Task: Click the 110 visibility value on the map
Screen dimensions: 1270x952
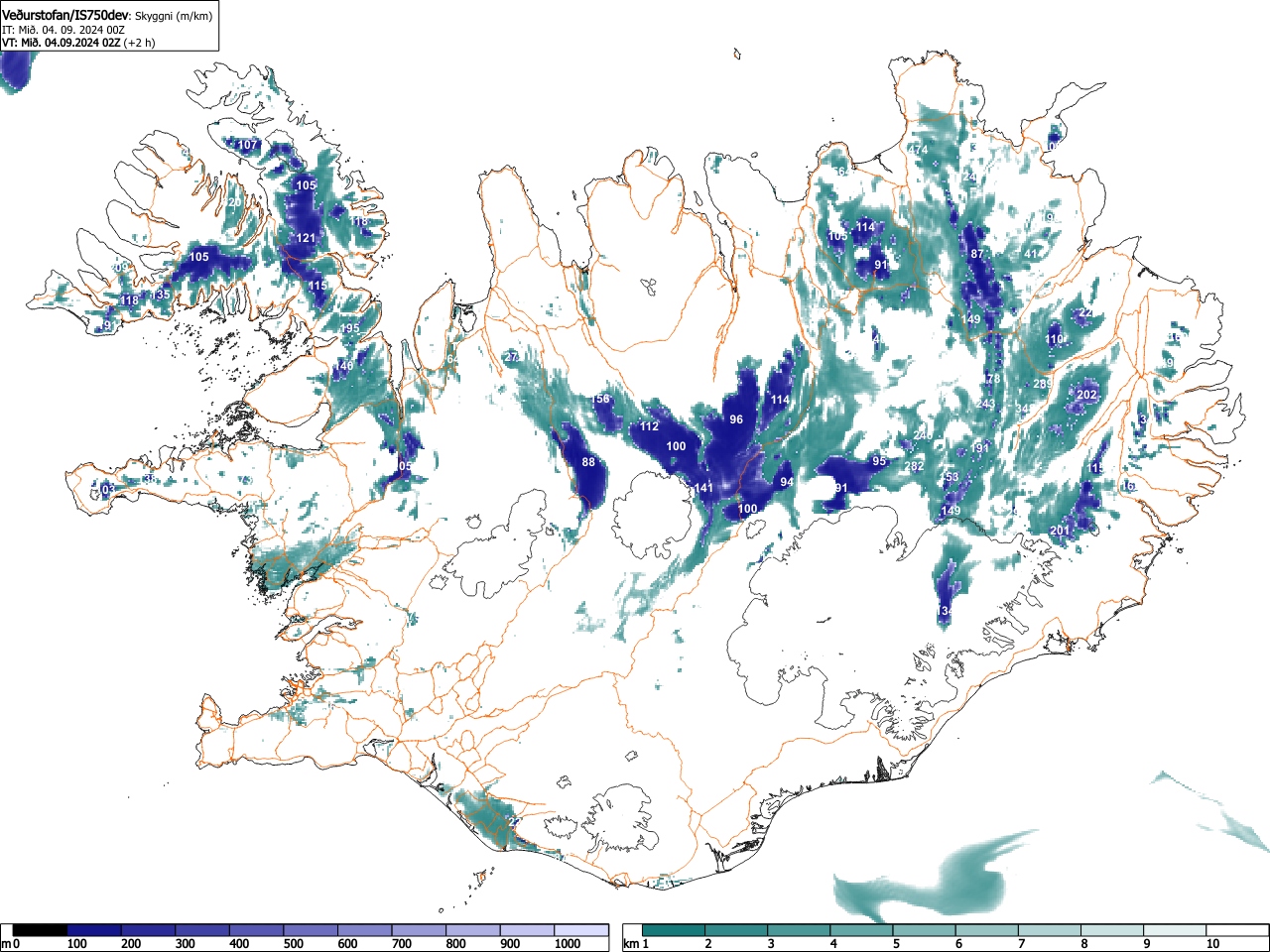Action: point(1054,339)
